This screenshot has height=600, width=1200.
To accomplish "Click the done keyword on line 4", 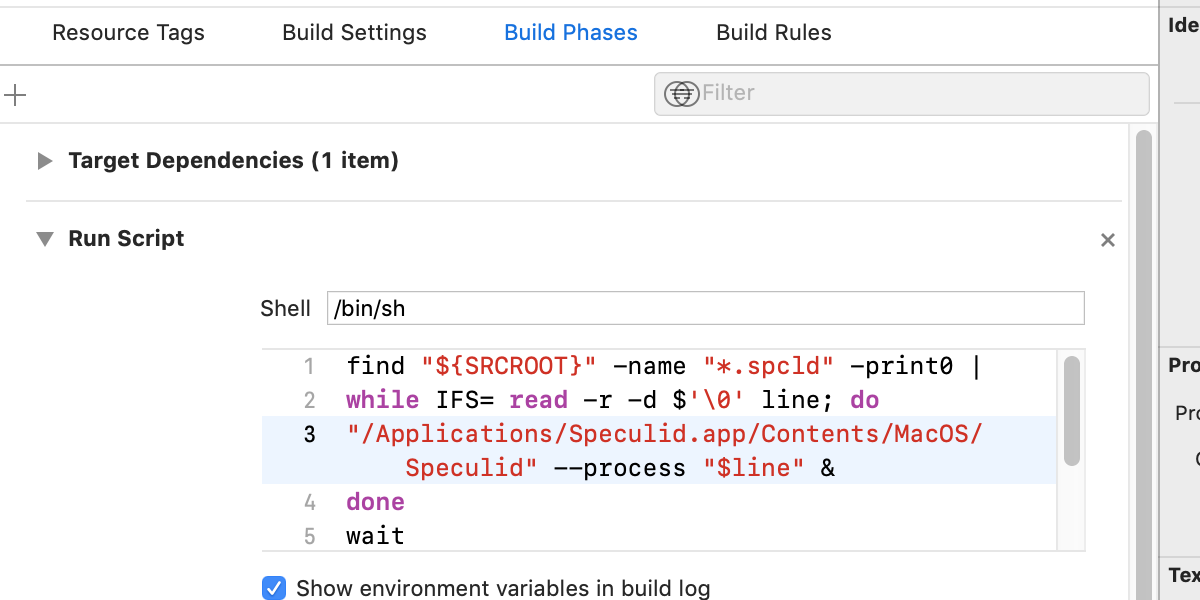I will (x=376, y=502).
